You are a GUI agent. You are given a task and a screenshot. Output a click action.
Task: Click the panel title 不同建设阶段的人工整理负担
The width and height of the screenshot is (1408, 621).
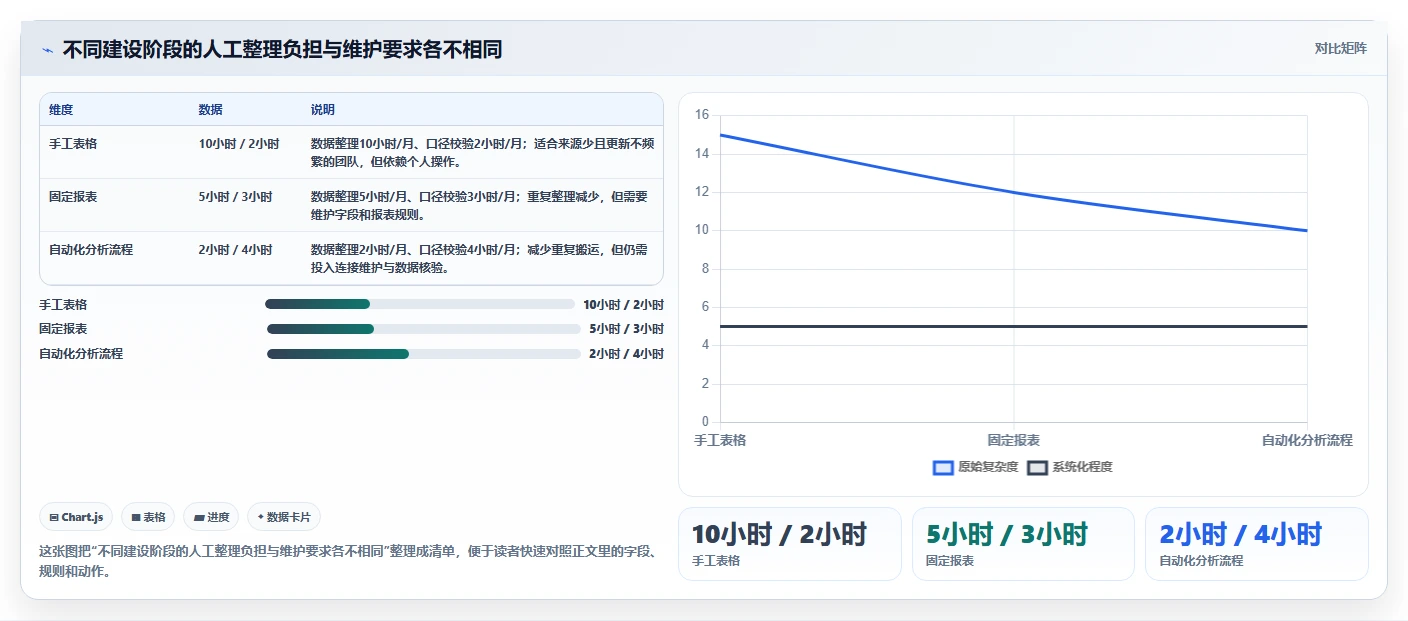click(x=282, y=49)
